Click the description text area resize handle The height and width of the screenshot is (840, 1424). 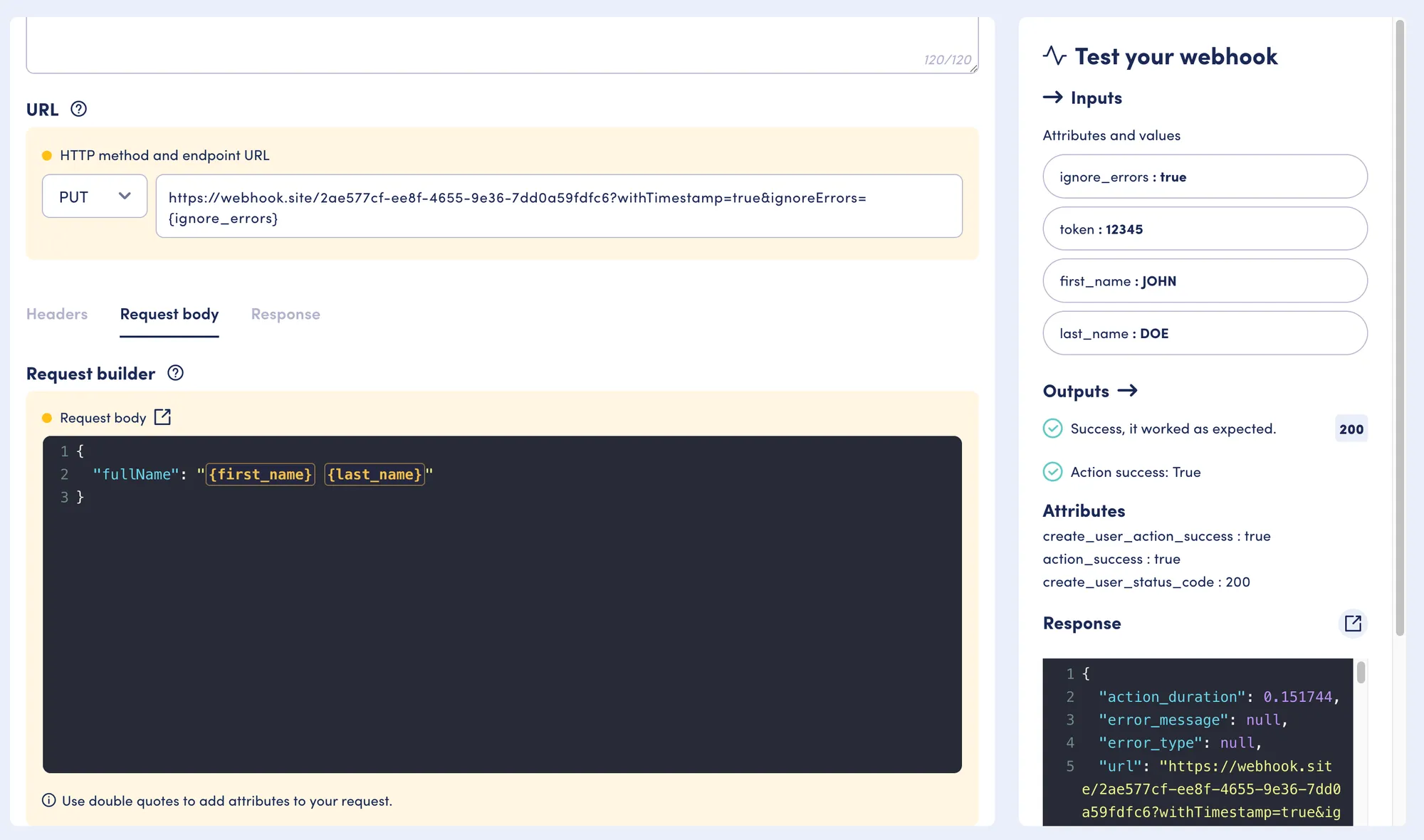coord(973,68)
